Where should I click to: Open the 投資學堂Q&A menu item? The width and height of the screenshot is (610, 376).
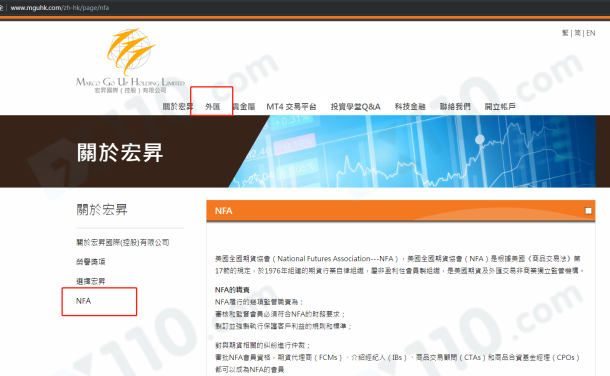[355, 107]
